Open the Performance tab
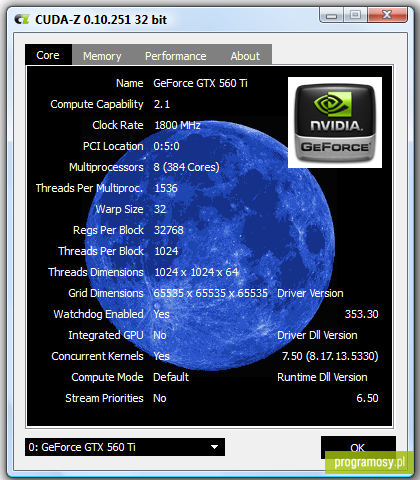Viewport: 420px width, 480px height. (x=175, y=56)
